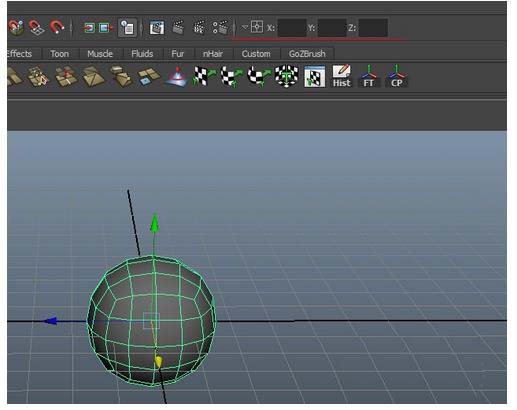Click the center square manipulator handle on sphere

(151, 321)
